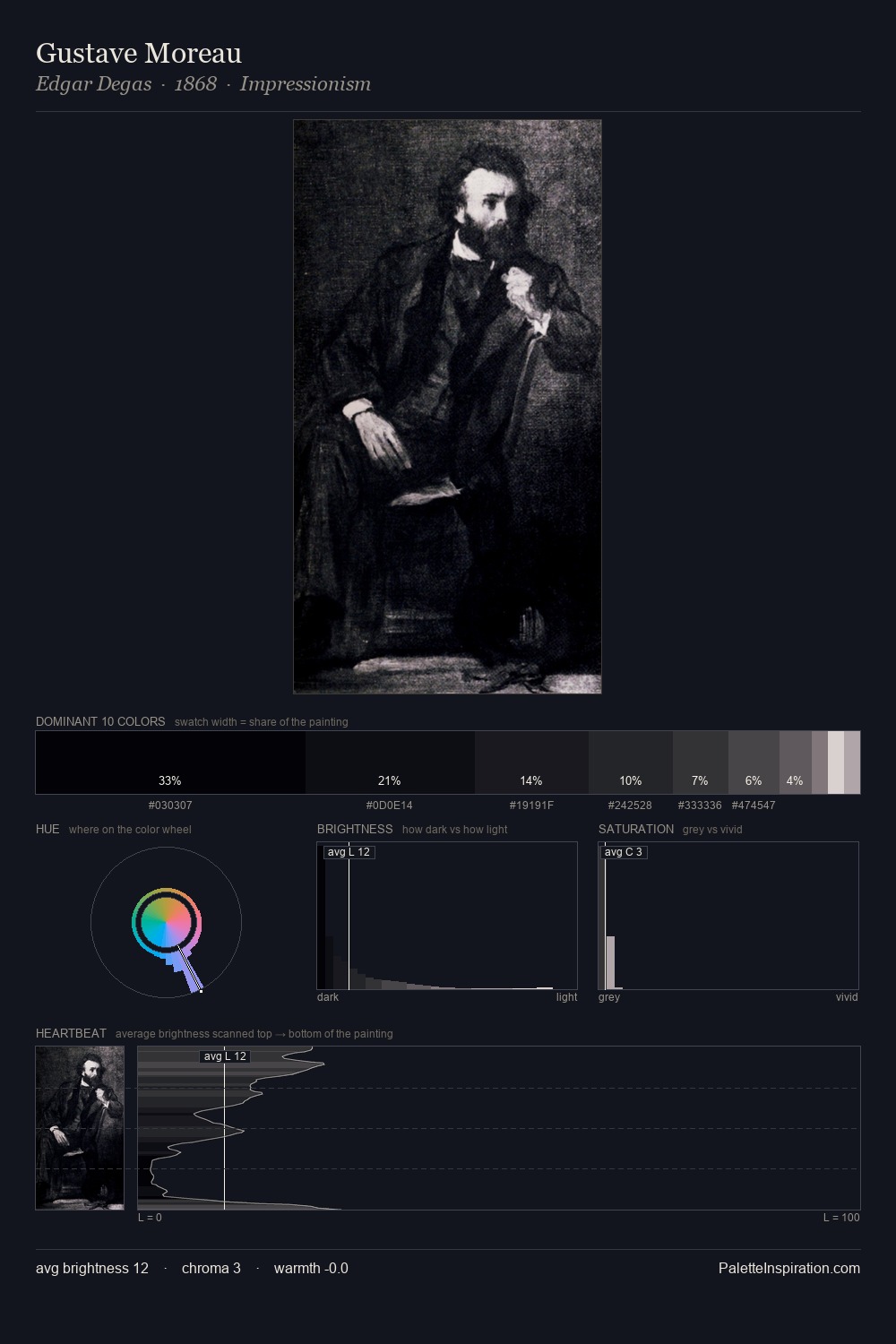Select the artist name Edgar Degas
Viewport: 896px width, 1344px height.
pos(93,84)
